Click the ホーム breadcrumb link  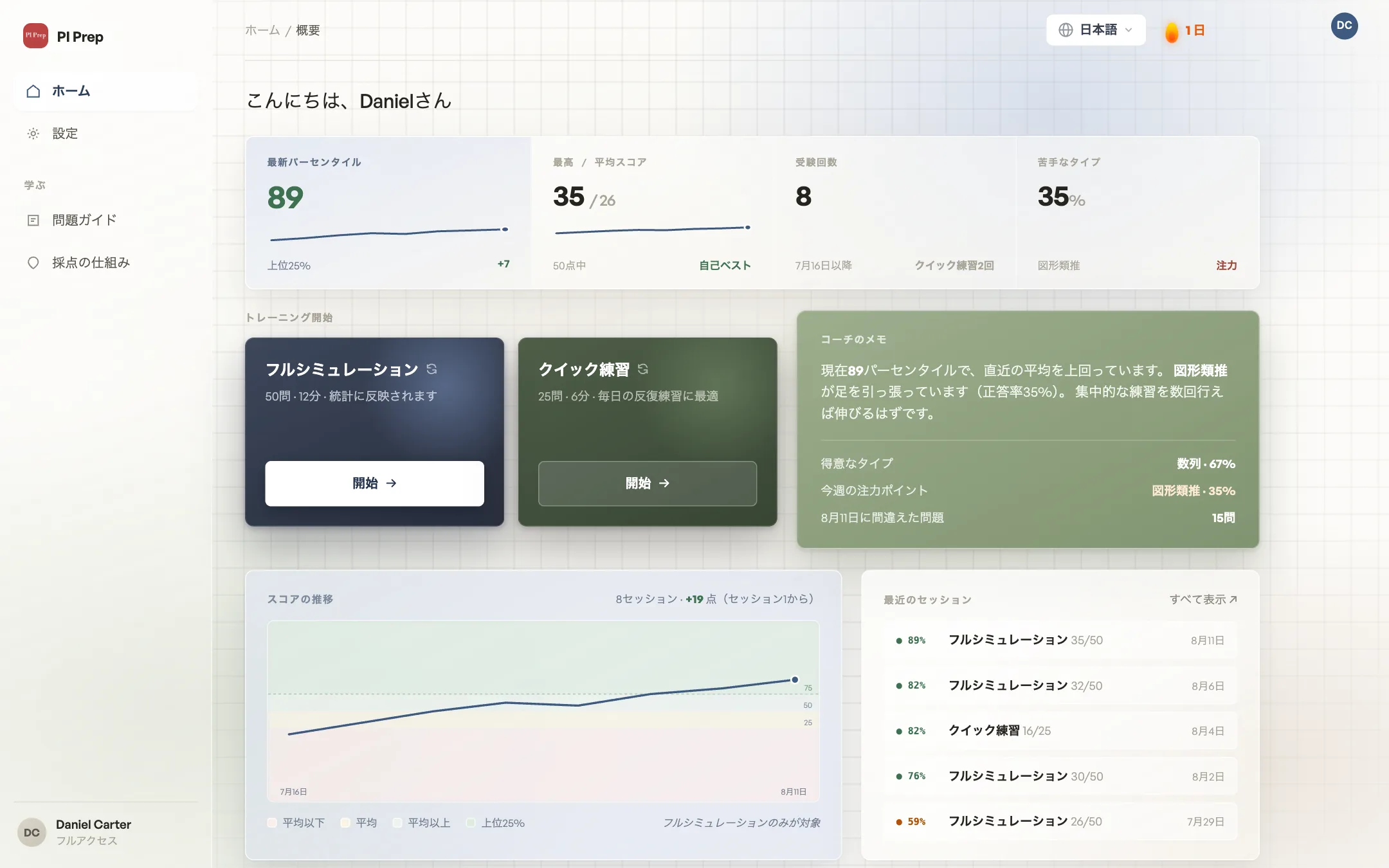pyautogui.click(x=262, y=30)
